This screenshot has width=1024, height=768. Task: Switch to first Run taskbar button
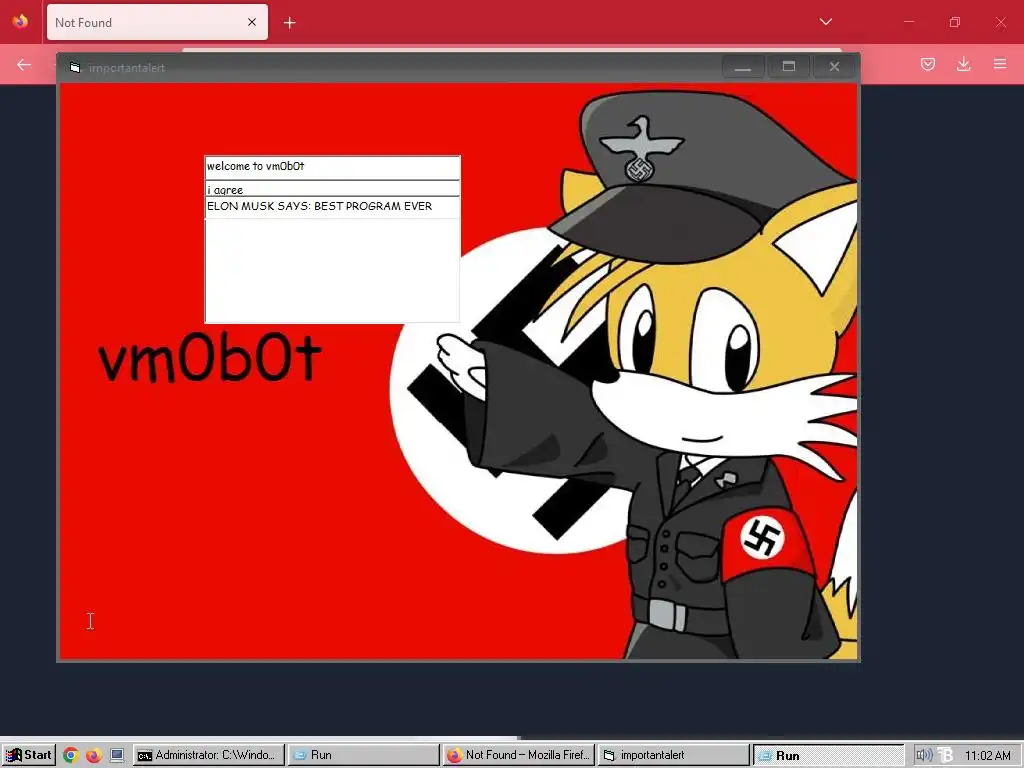[364, 755]
